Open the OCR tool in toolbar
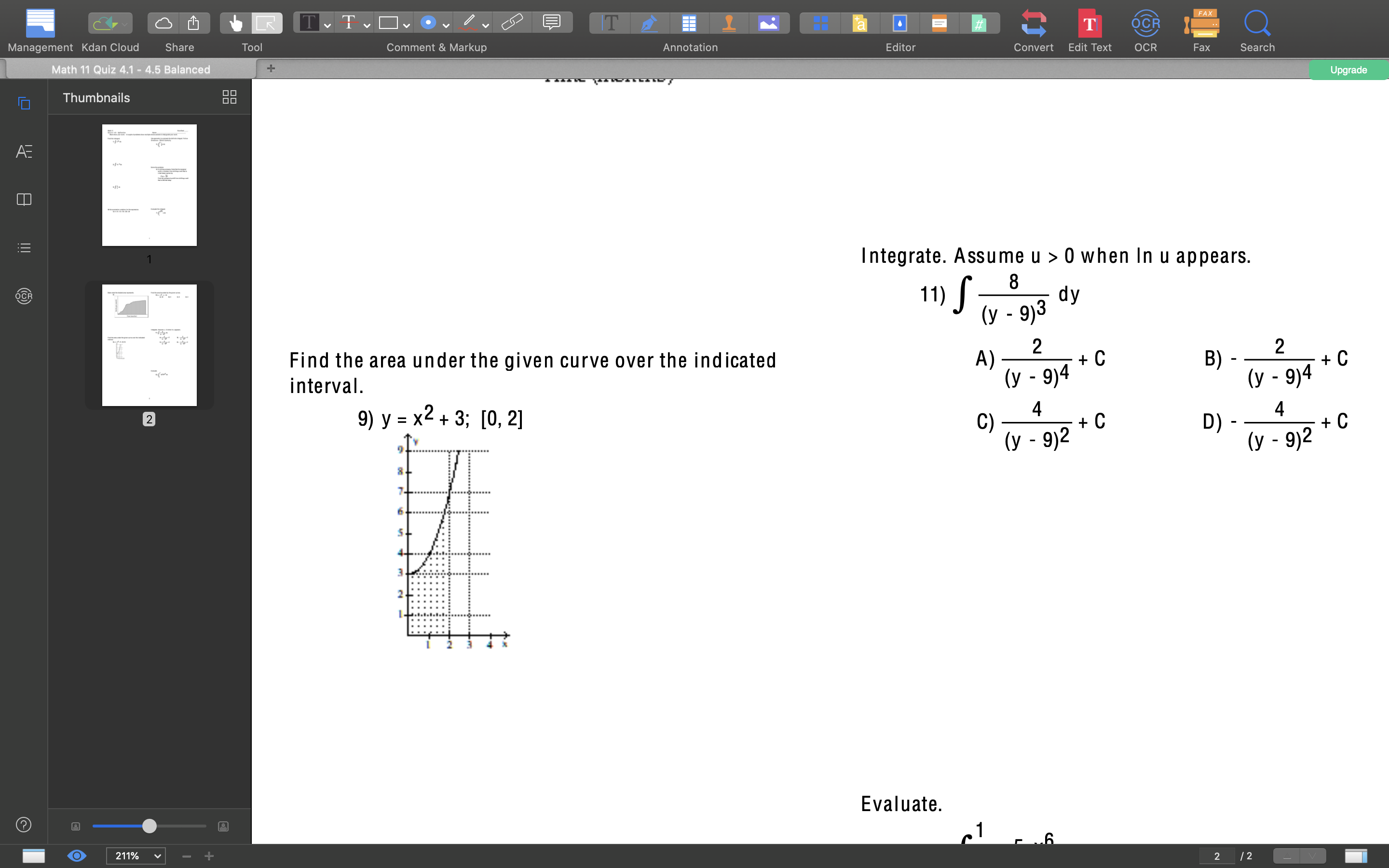The width and height of the screenshot is (1389, 868). pyautogui.click(x=1145, y=24)
